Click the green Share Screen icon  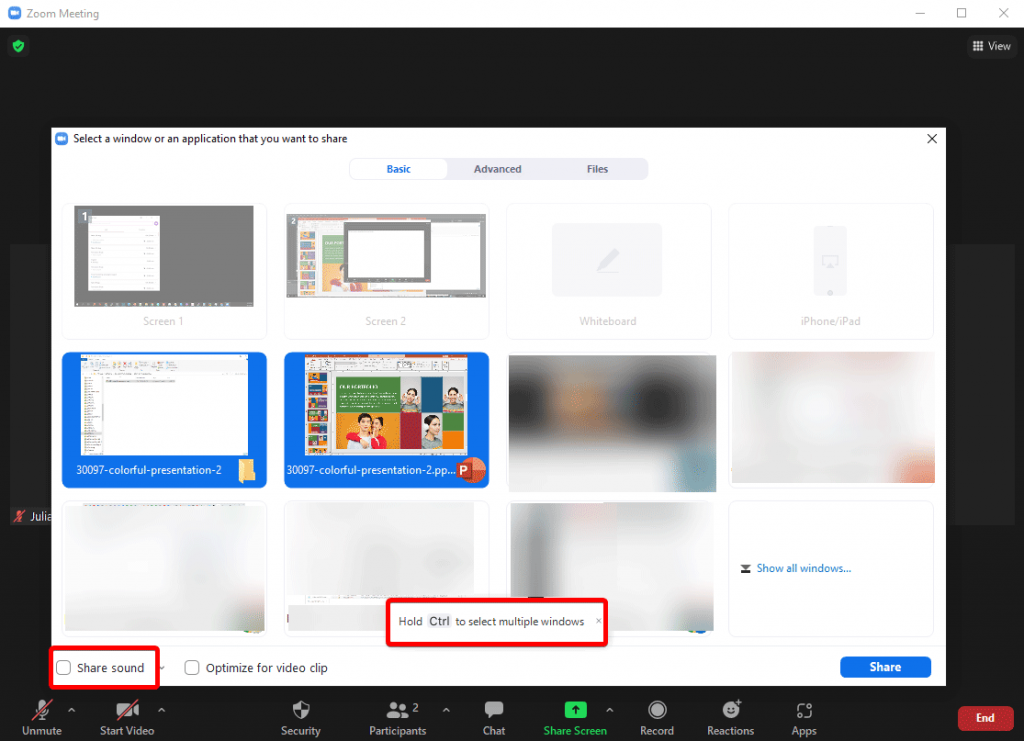[574, 710]
